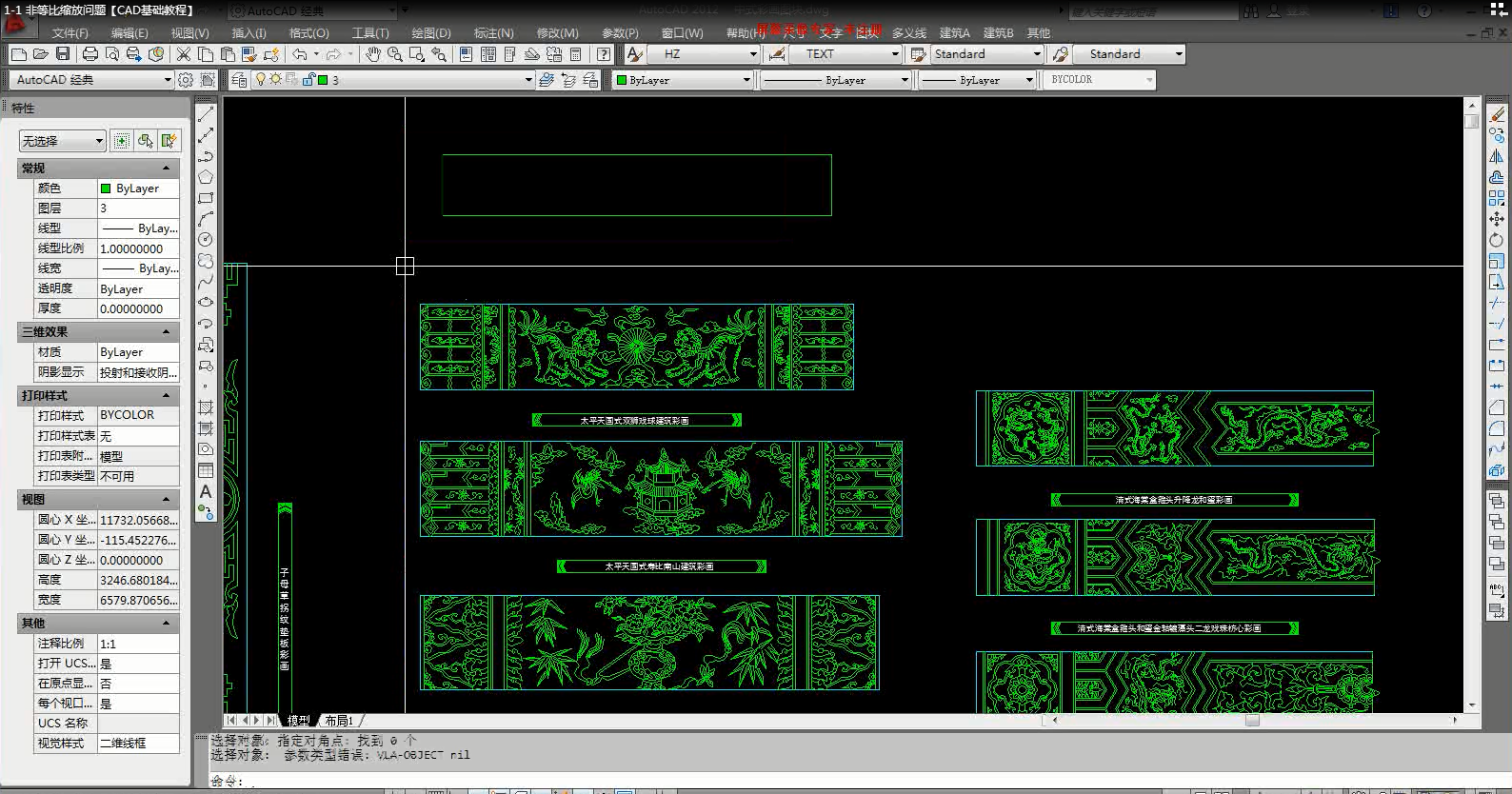Save the current drawing
Image resolution: width=1512 pixels, height=794 pixels.
tap(63, 54)
